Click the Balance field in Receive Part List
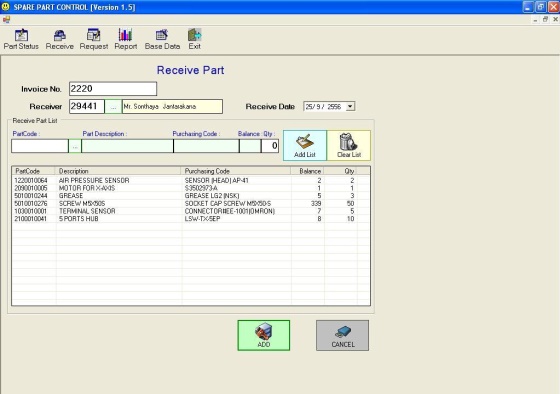The width and height of the screenshot is (560, 394). [250, 146]
